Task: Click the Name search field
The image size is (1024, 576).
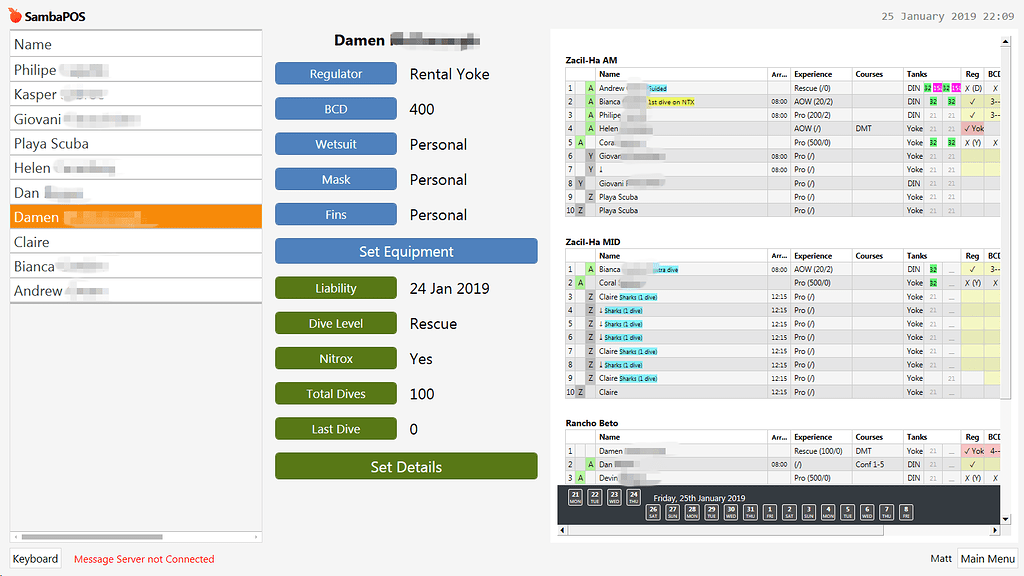Action: pos(135,44)
